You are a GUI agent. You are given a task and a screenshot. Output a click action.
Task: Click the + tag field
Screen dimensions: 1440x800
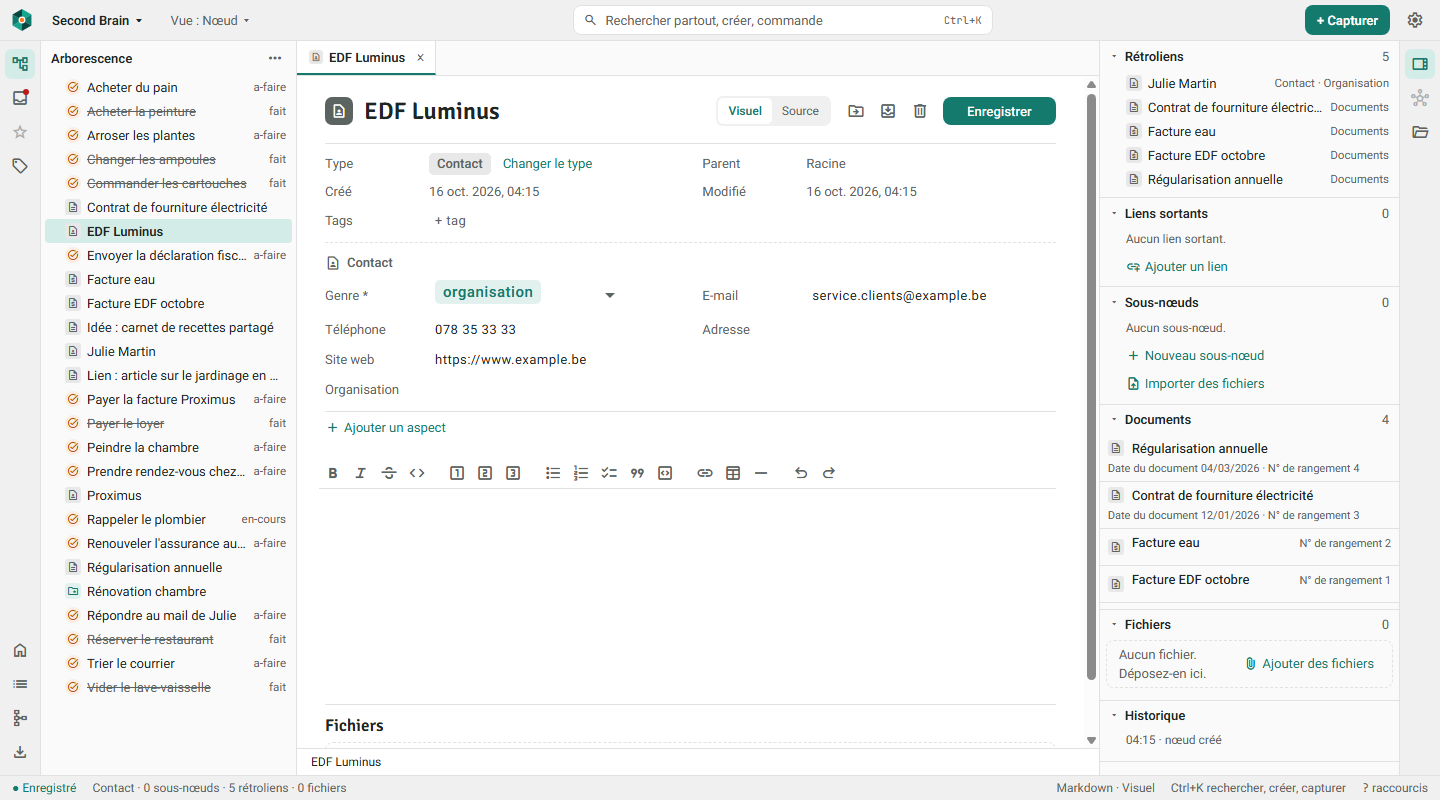pyautogui.click(x=450, y=221)
